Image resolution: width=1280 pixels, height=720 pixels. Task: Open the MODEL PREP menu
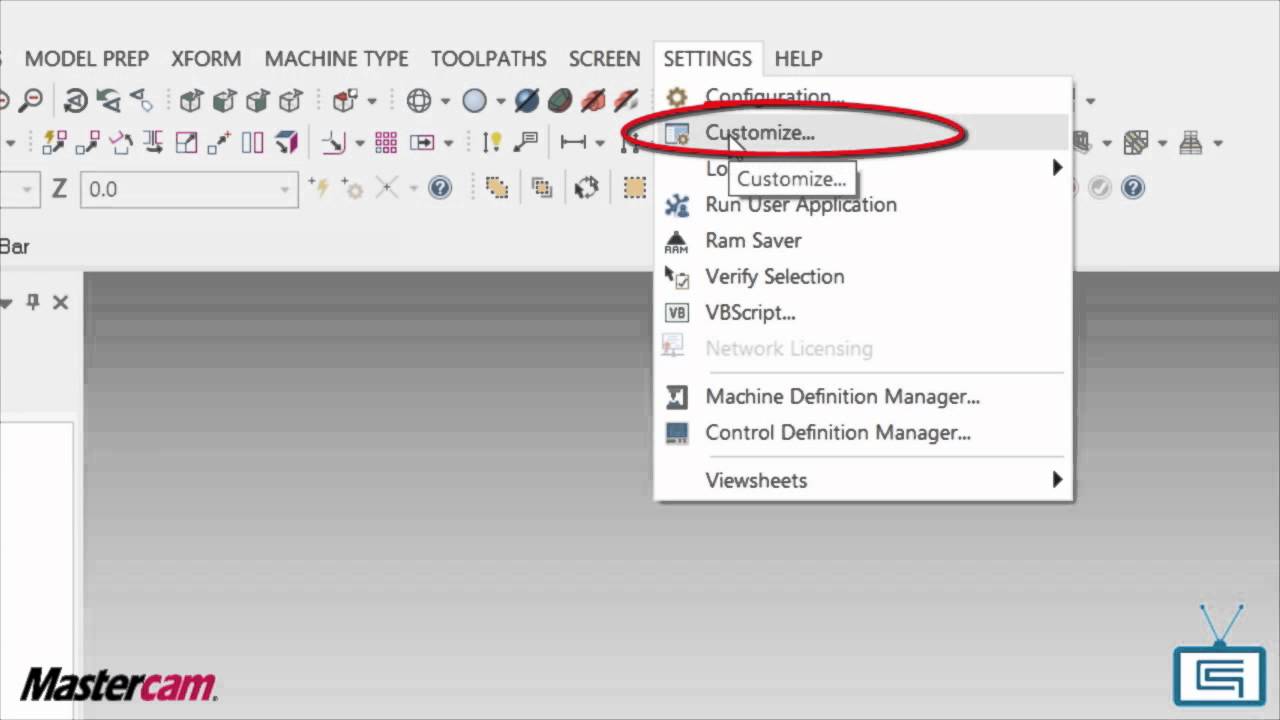87,59
